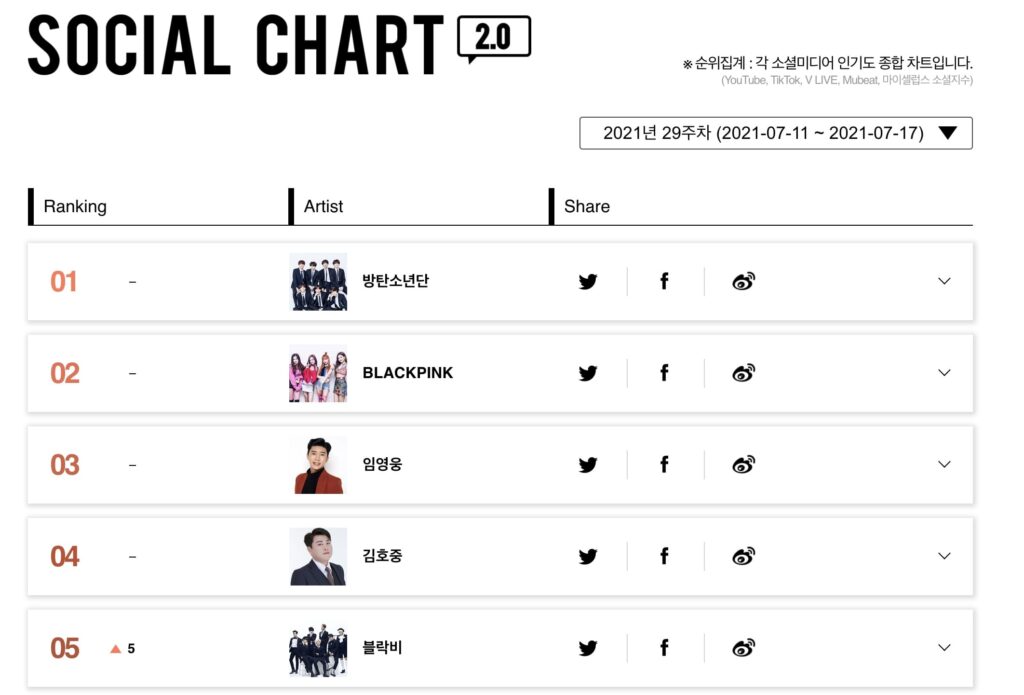The height and width of the screenshot is (695, 1024).
Task: Click the 블락비 artist name
Action: pyautogui.click(x=383, y=647)
